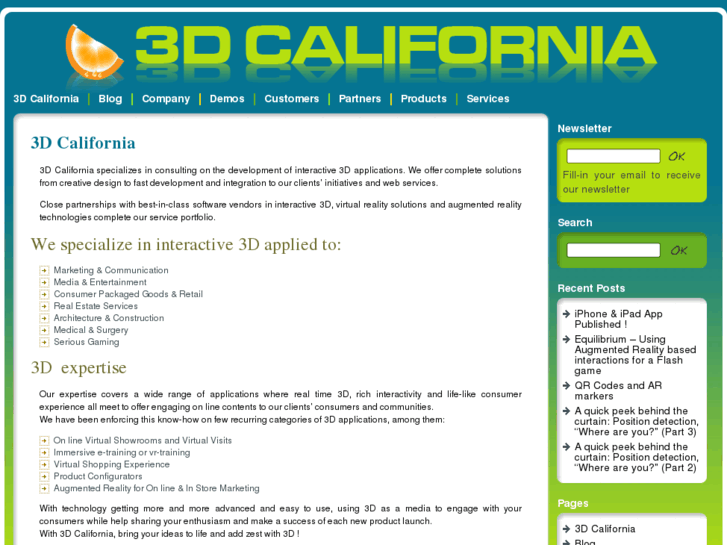Click the Search OK button
The image size is (727, 545).
tap(679, 250)
